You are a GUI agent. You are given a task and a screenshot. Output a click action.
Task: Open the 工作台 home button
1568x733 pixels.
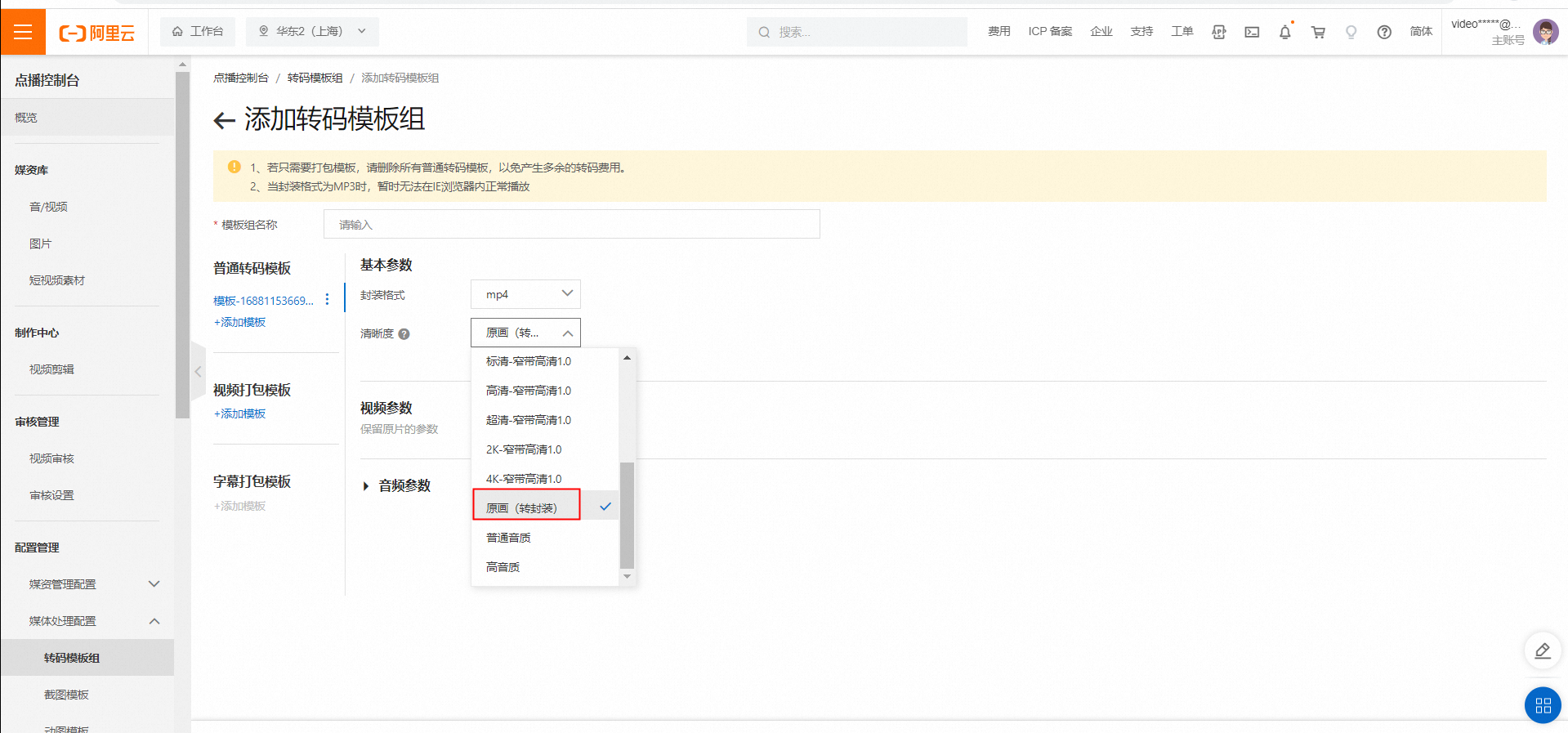click(198, 31)
